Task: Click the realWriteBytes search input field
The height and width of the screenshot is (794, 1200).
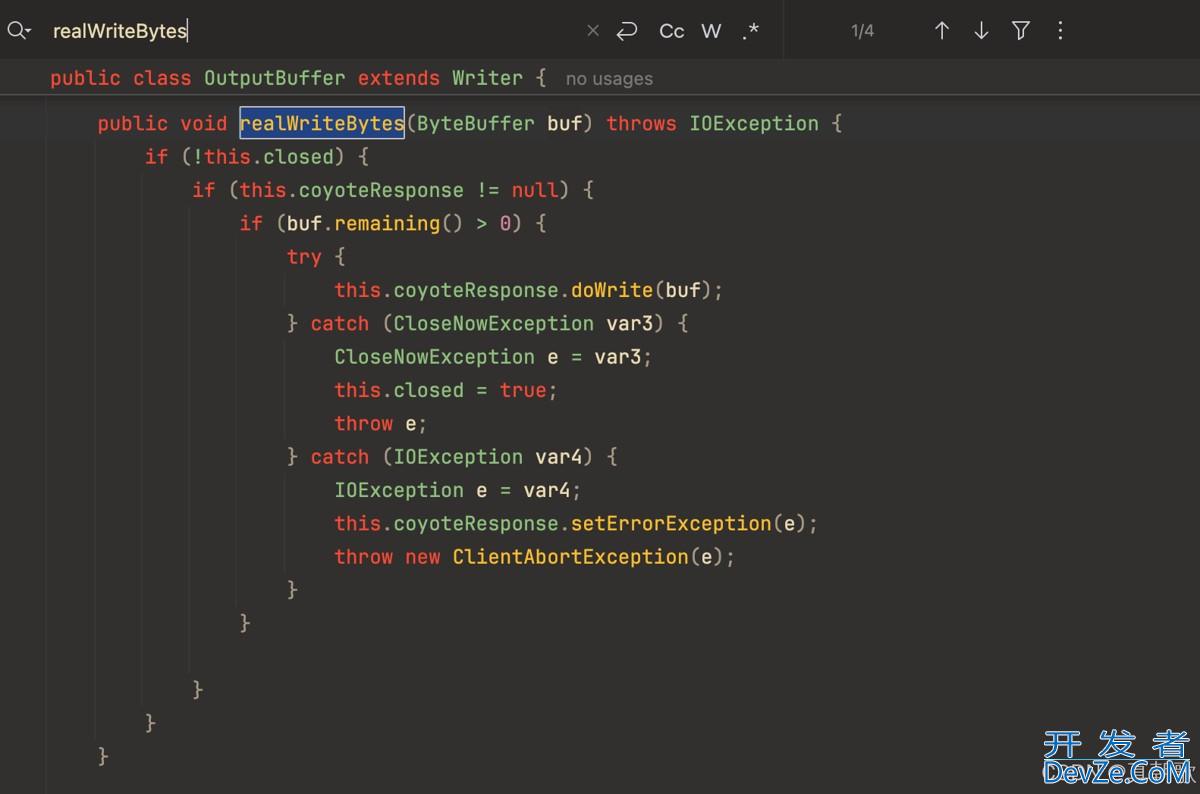Action: (300, 31)
